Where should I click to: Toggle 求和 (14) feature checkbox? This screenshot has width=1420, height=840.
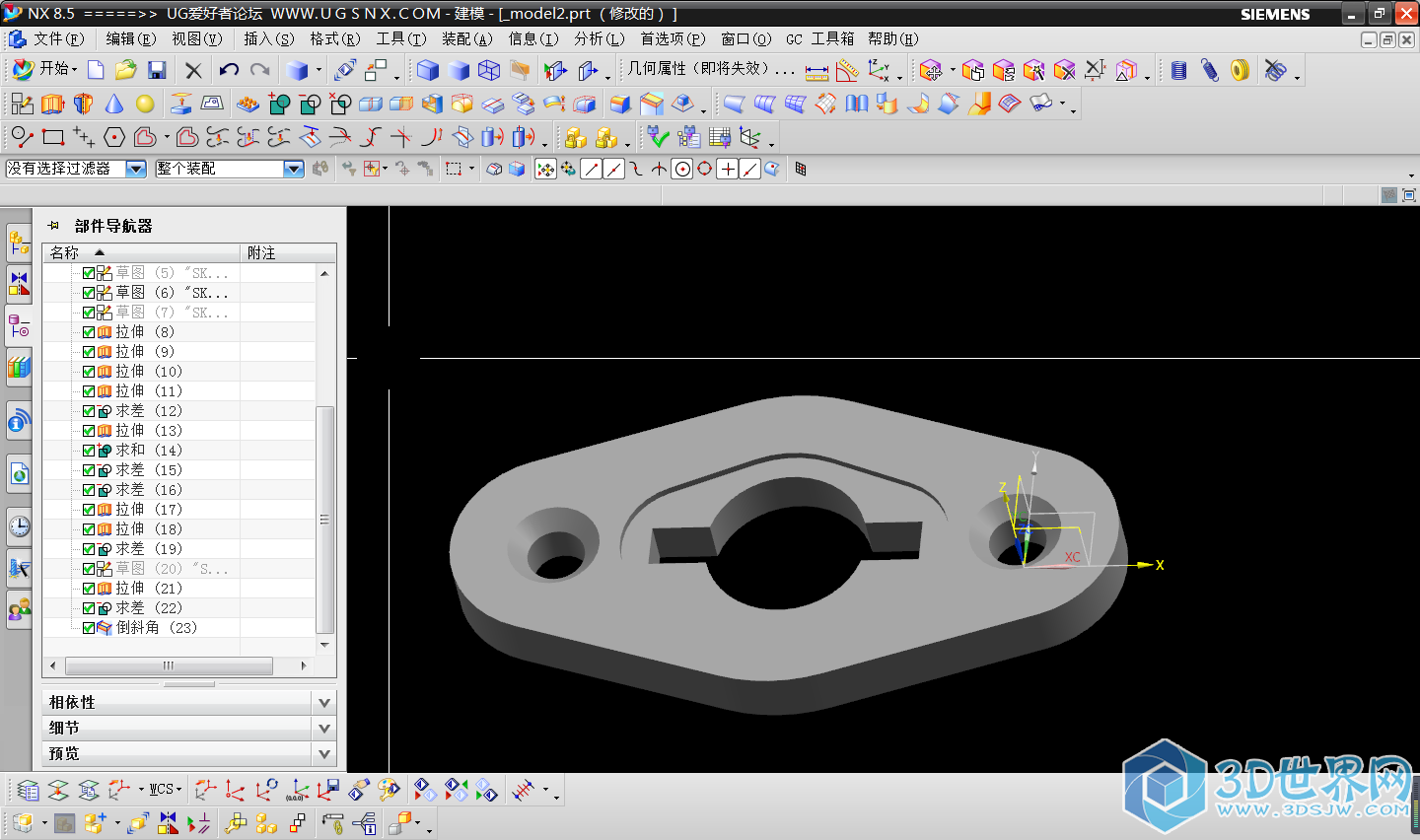click(89, 451)
